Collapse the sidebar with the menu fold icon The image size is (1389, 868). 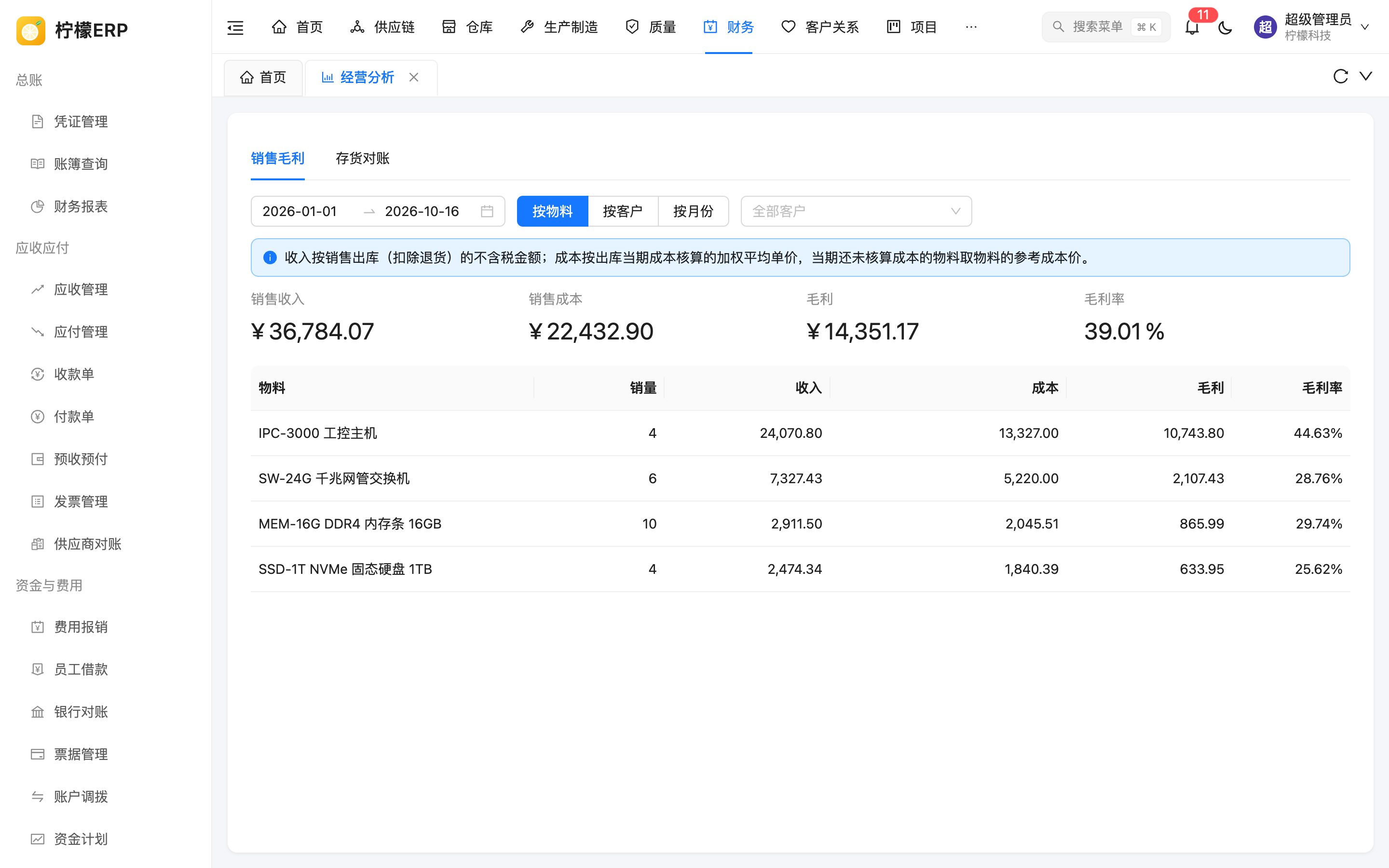(x=235, y=27)
